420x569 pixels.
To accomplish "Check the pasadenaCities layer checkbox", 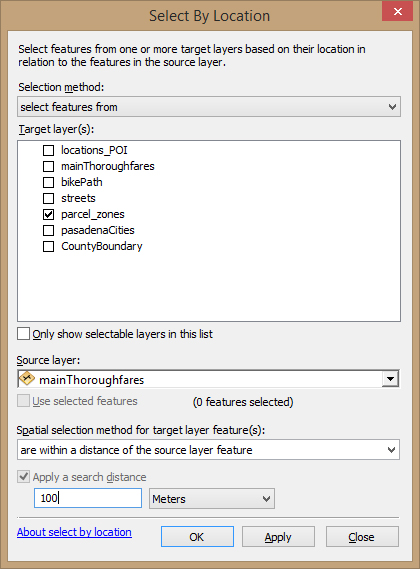I will (48, 230).
